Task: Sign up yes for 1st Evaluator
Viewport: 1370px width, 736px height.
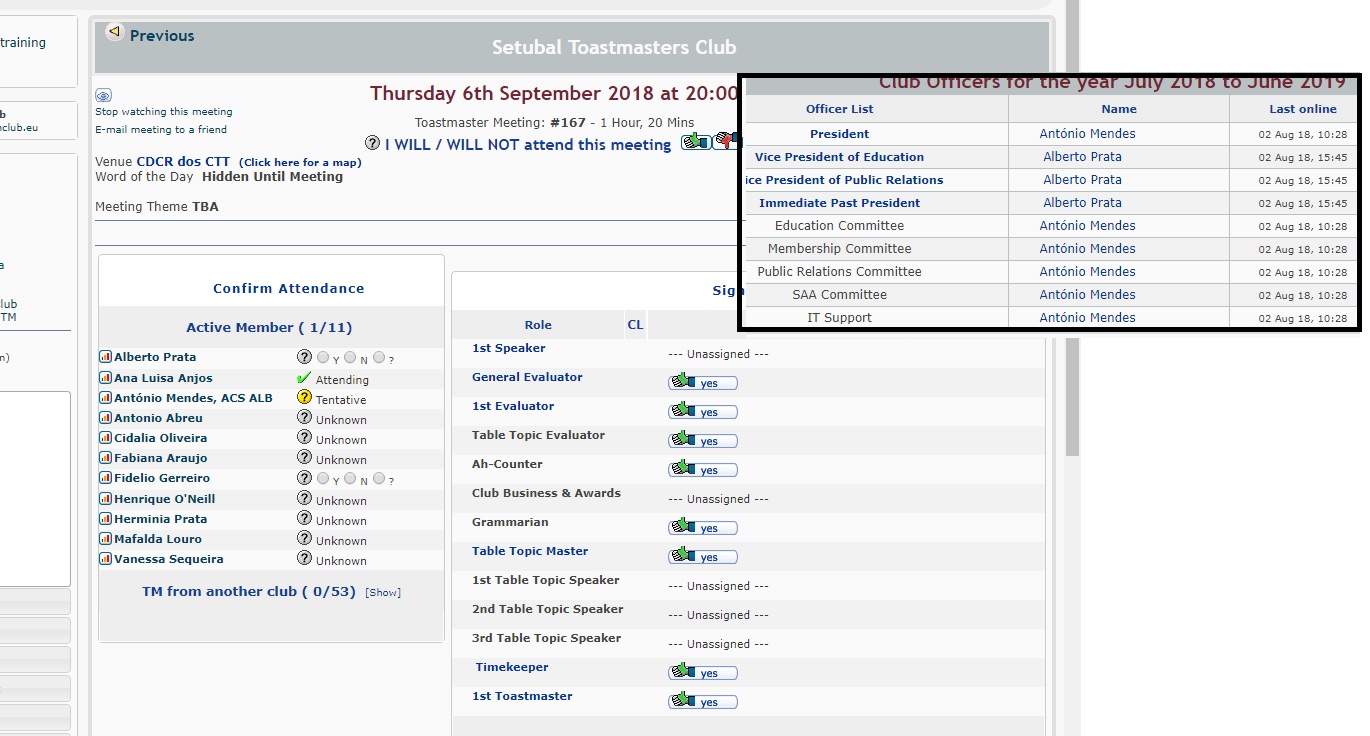Action: (x=703, y=412)
